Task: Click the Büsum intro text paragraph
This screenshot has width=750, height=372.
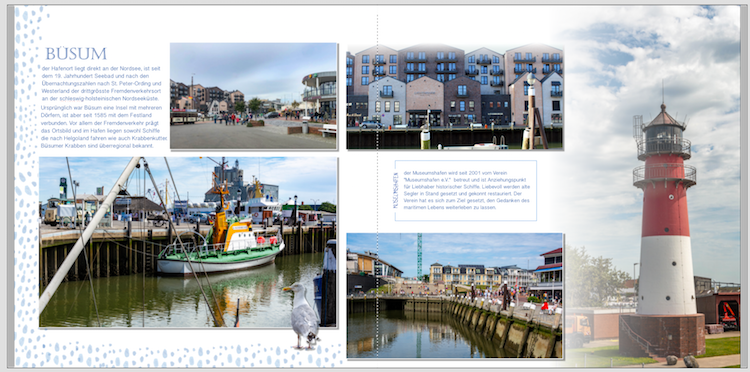Action: 103,107
